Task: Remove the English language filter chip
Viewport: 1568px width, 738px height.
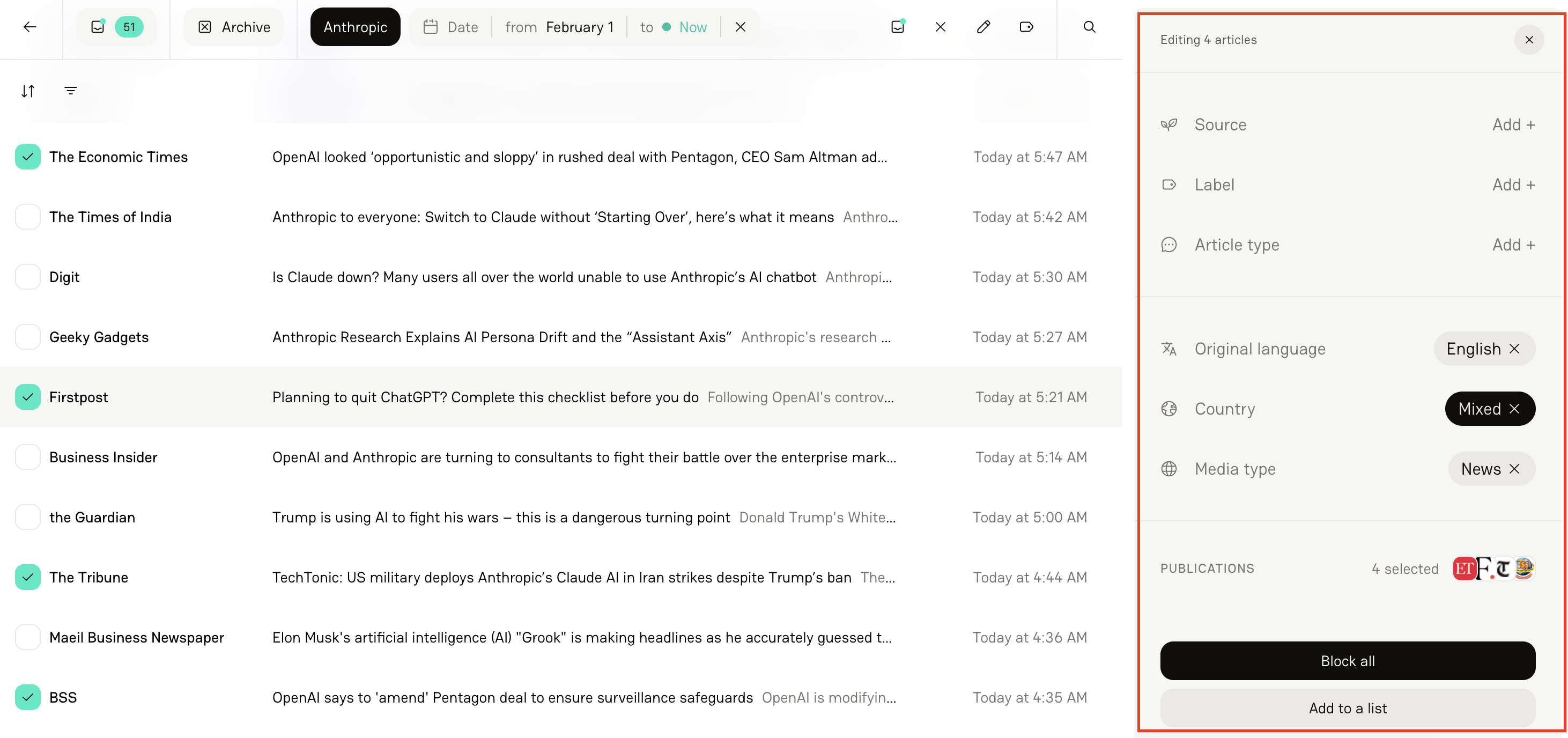Action: 1515,348
